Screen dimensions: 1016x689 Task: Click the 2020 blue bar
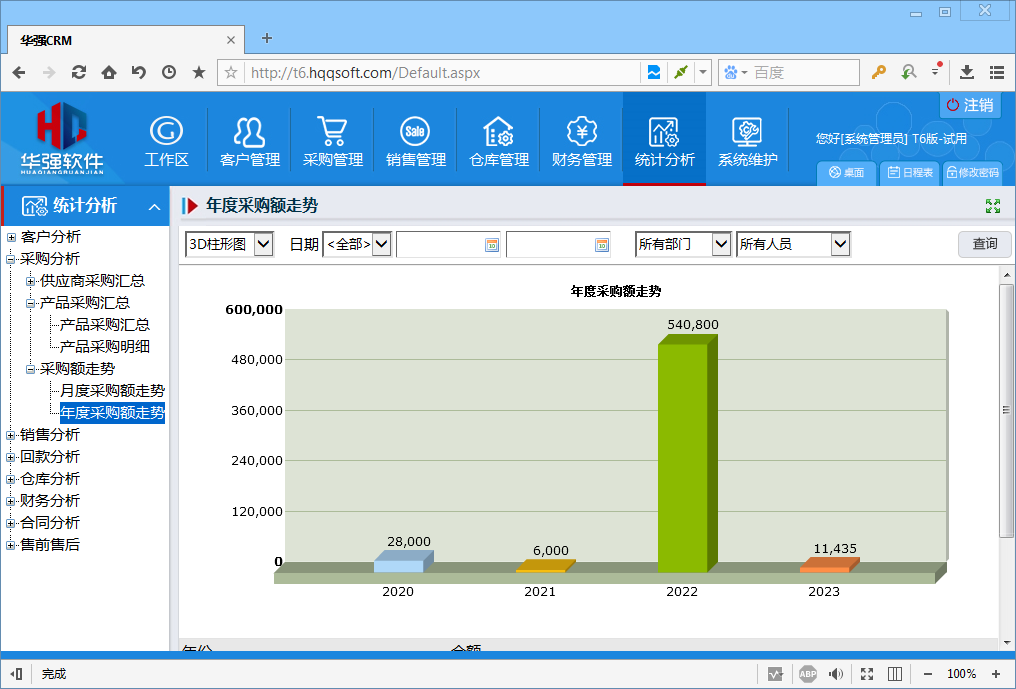pos(403,561)
